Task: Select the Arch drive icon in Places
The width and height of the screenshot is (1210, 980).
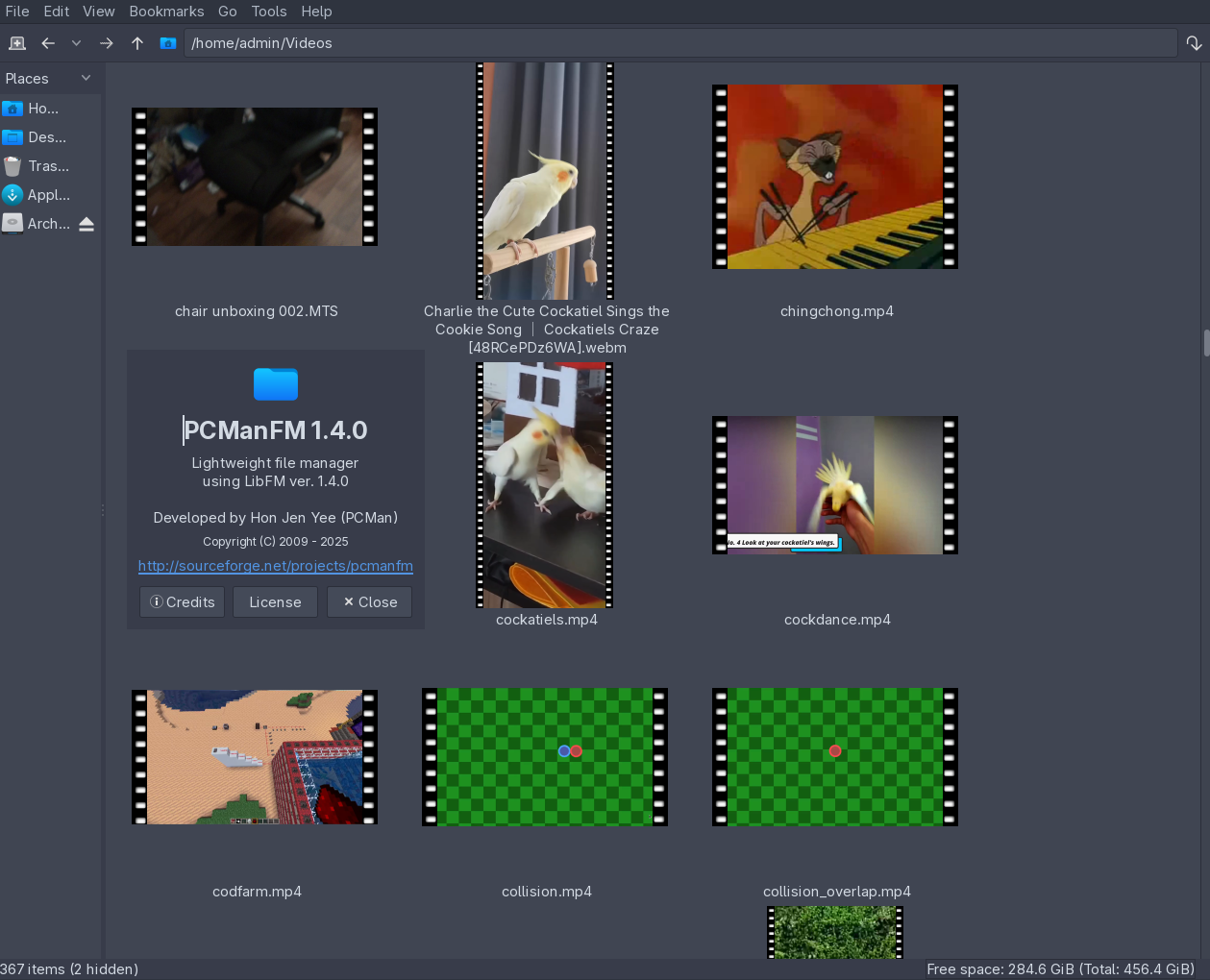Action: 12,224
